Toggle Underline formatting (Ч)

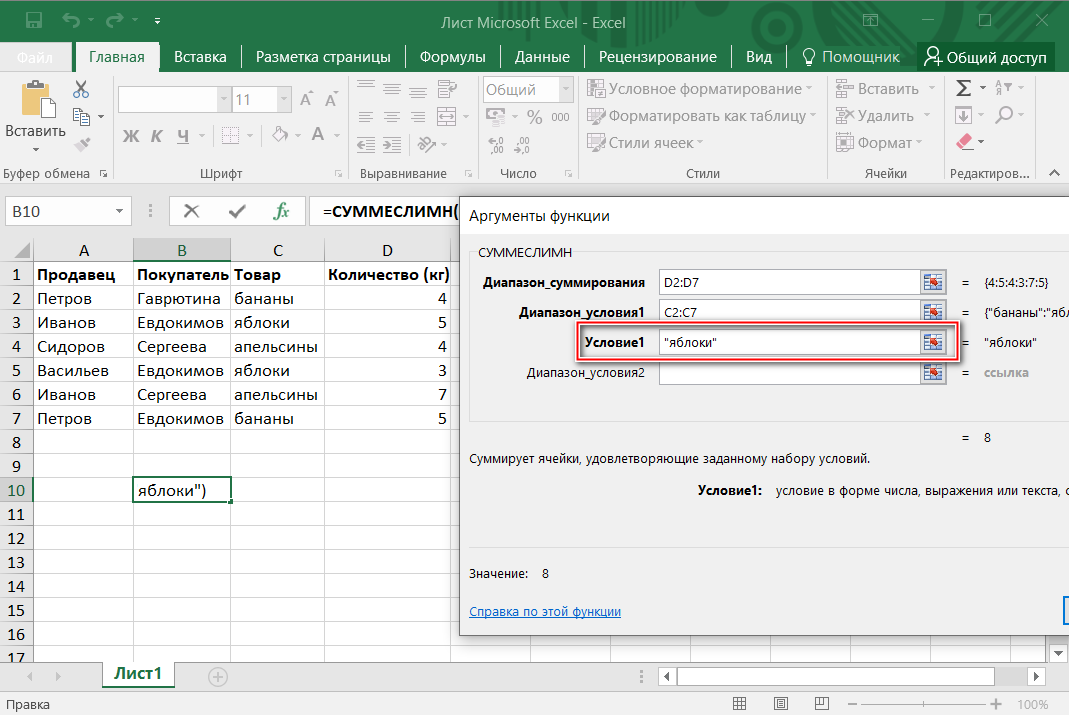(183, 136)
